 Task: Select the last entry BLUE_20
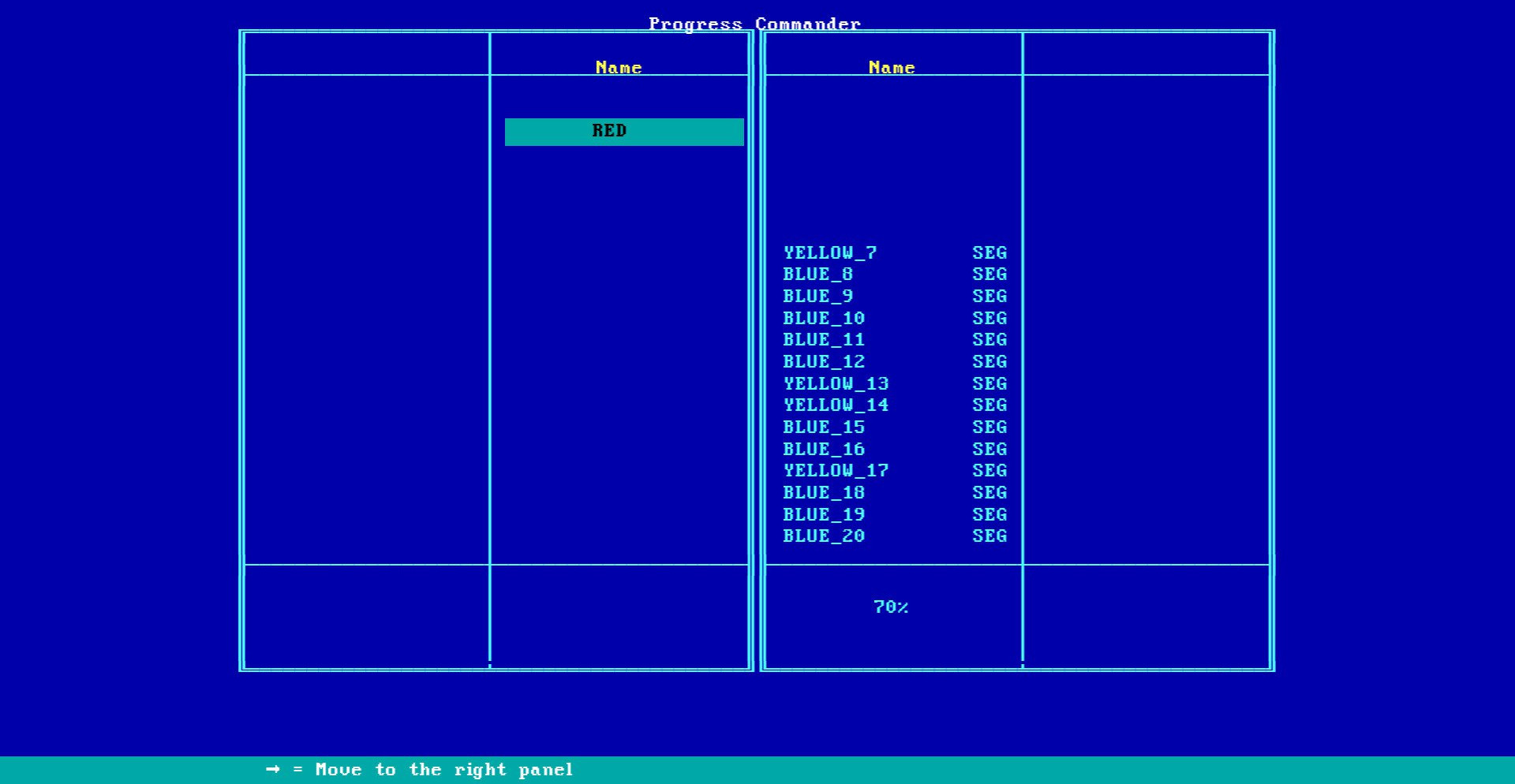point(824,536)
